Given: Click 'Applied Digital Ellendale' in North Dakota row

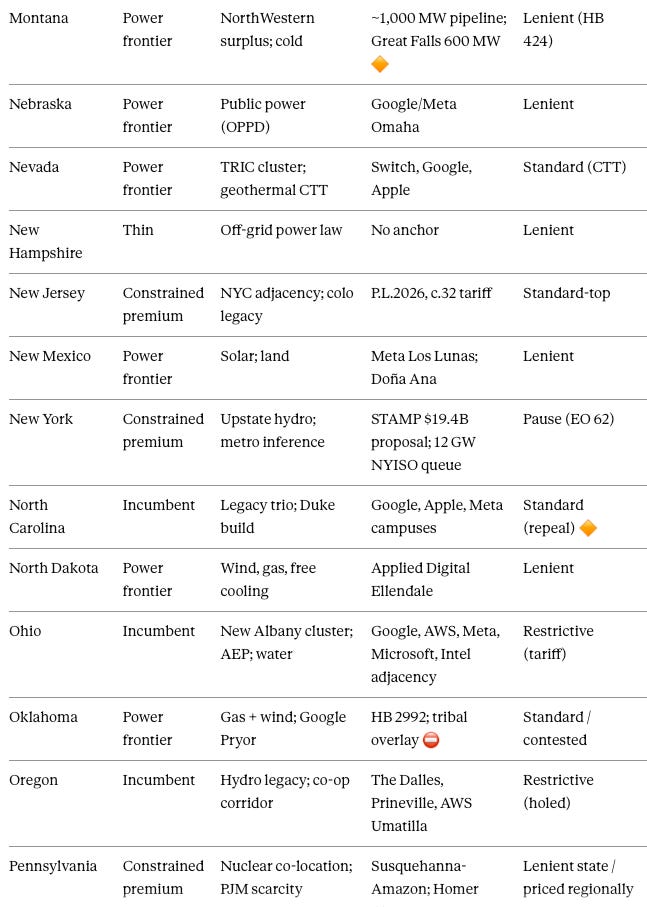Looking at the screenshot, I should pyautogui.click(x=420, y=580).
